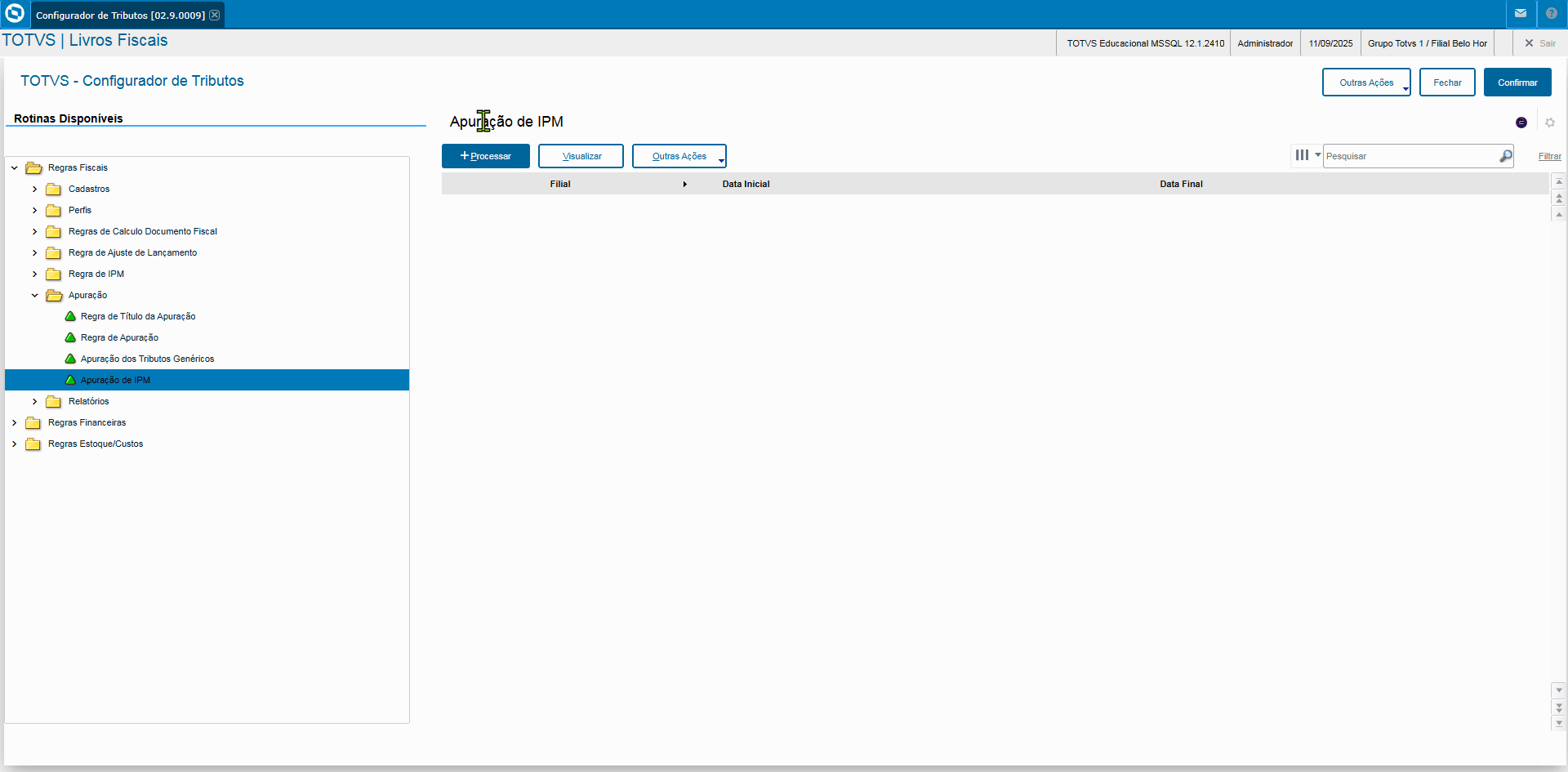Image resolution: width=1568 pixels, height=772 pixels.
Task: Expand the Relatórios folder chevron
Action: 34,401
